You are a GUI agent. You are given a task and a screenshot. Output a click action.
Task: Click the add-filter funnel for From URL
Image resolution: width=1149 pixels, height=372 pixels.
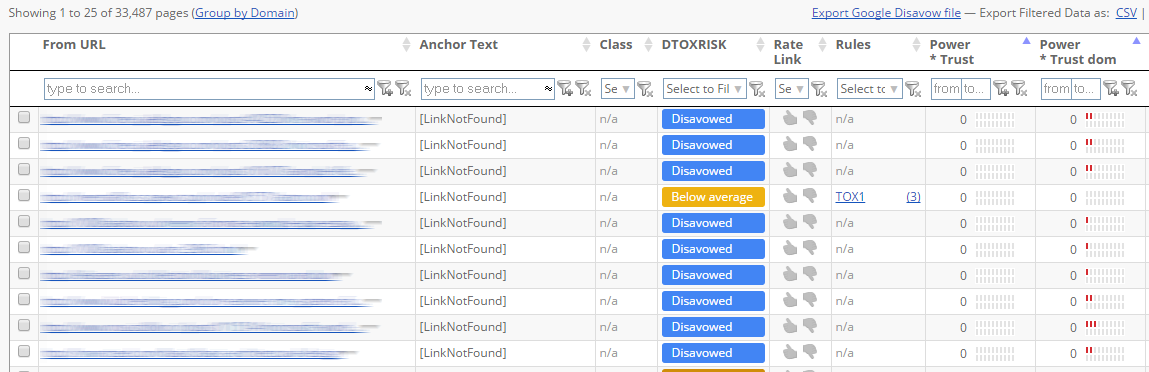tap(385, 89)
